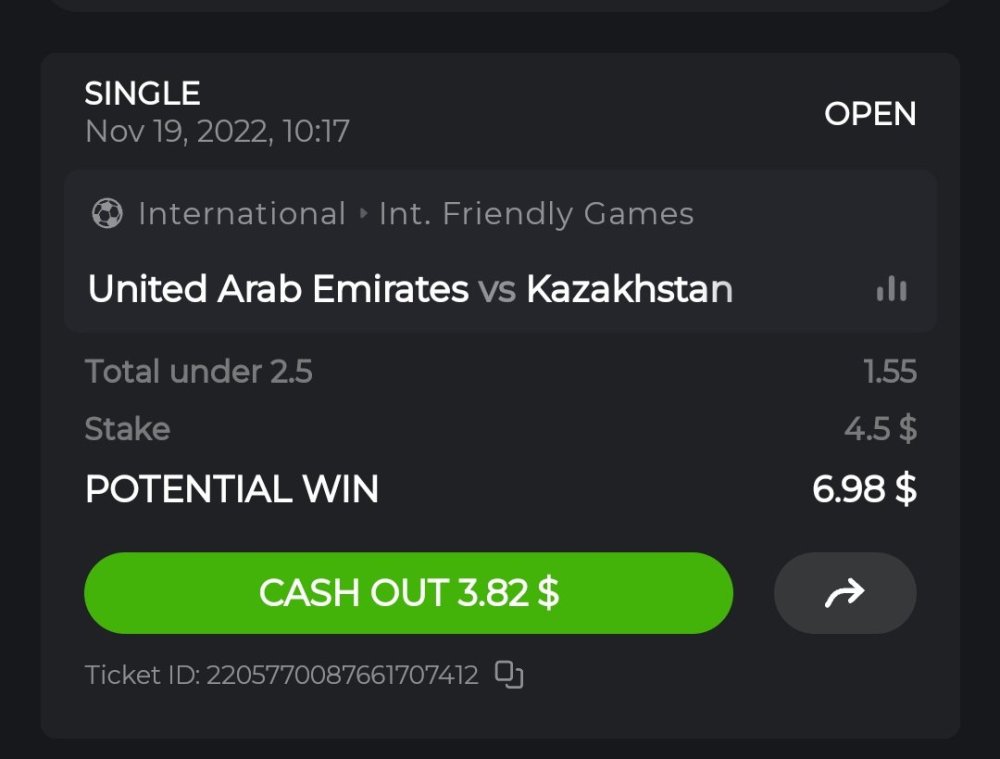The height and width of the screenshot is (759, 1000).
Task: Click the Ticket ID number text
Action: [x=281, y=675]
